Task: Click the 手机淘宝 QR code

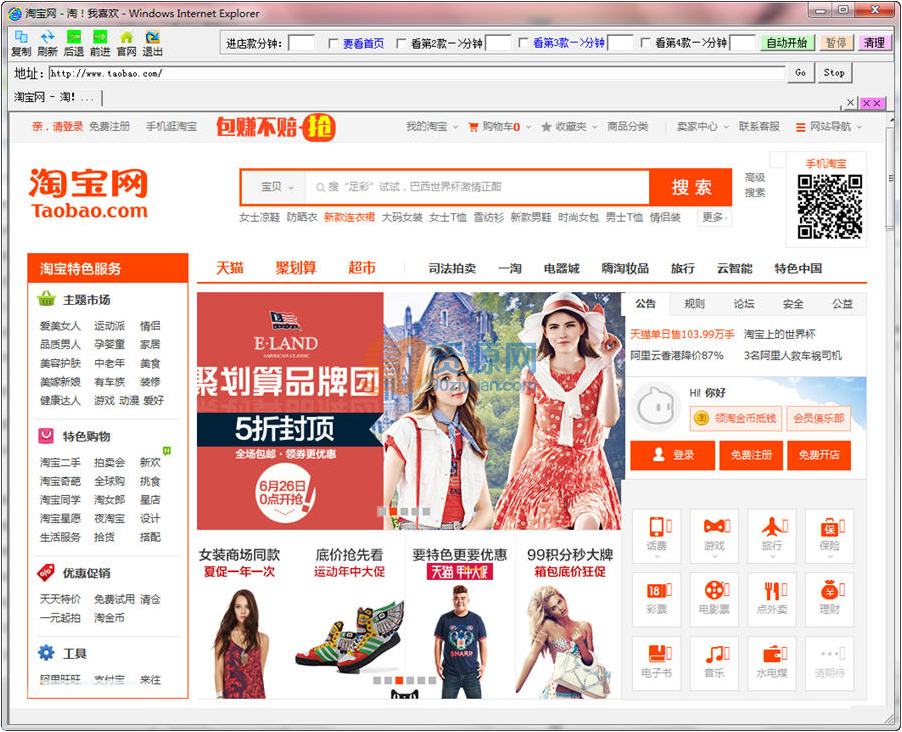Action: coord(830,207)
